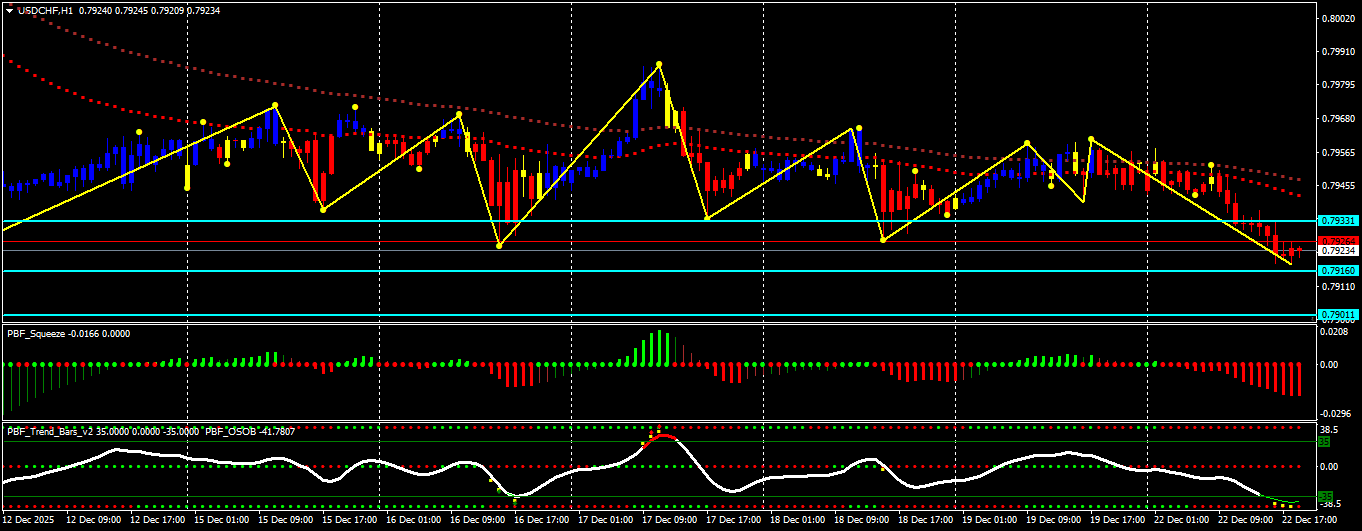Viewport: 1362px width, 531px height.
Task: Click the white 0.79234 current price tag
Action: point(1337,251)
